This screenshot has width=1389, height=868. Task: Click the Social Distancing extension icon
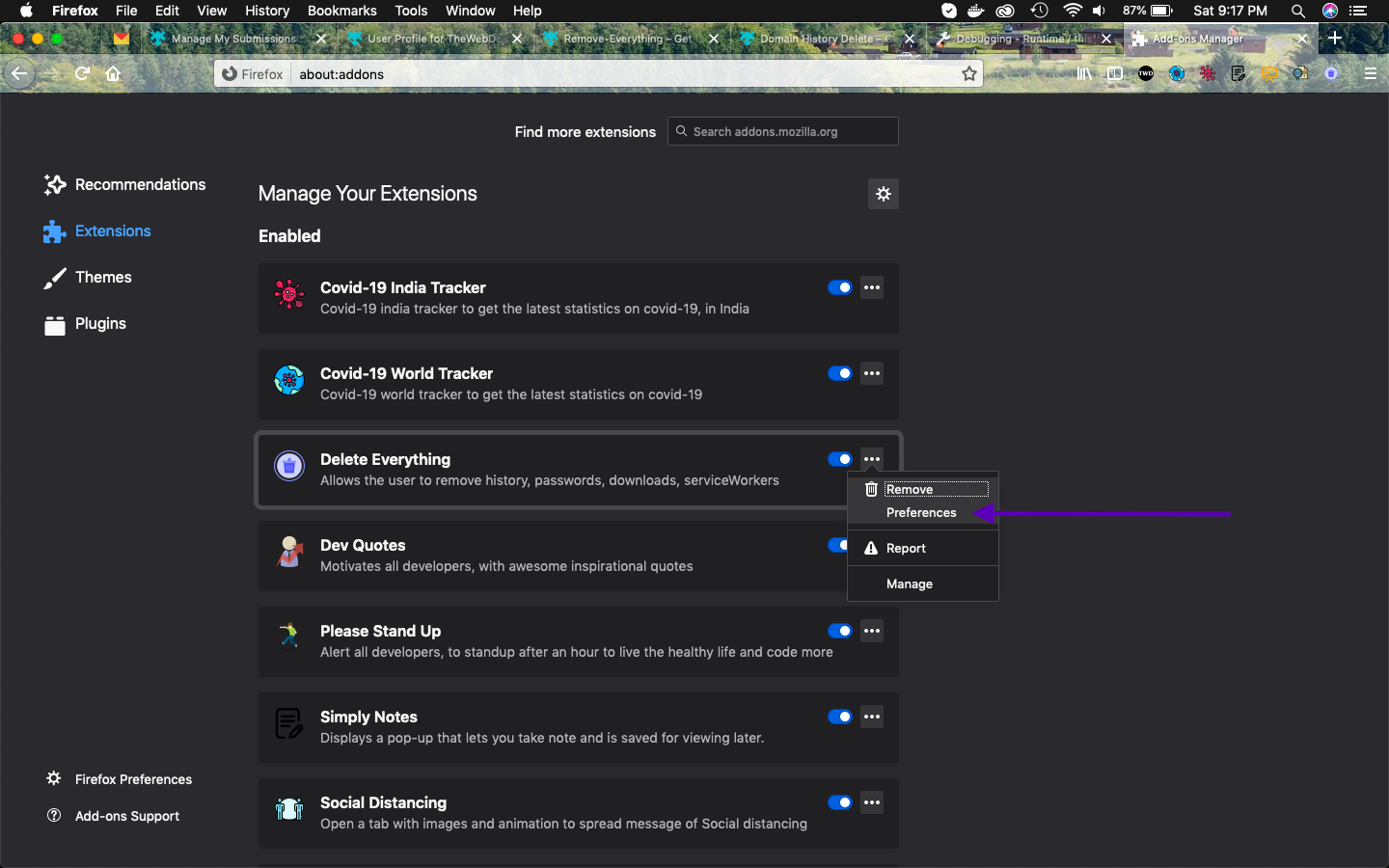coord(289,809)
